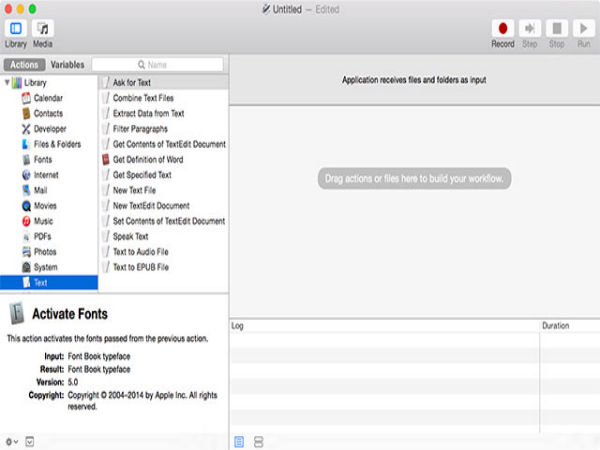Select the New TextEdit Document action
The height and width of the screenshot is (450, 600).
pos(164,205)
